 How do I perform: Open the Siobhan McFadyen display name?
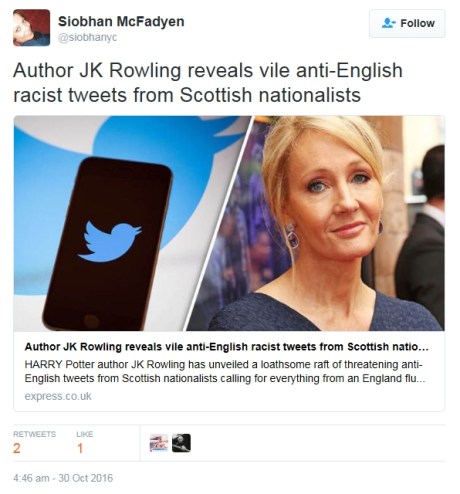tap(121, 22)
